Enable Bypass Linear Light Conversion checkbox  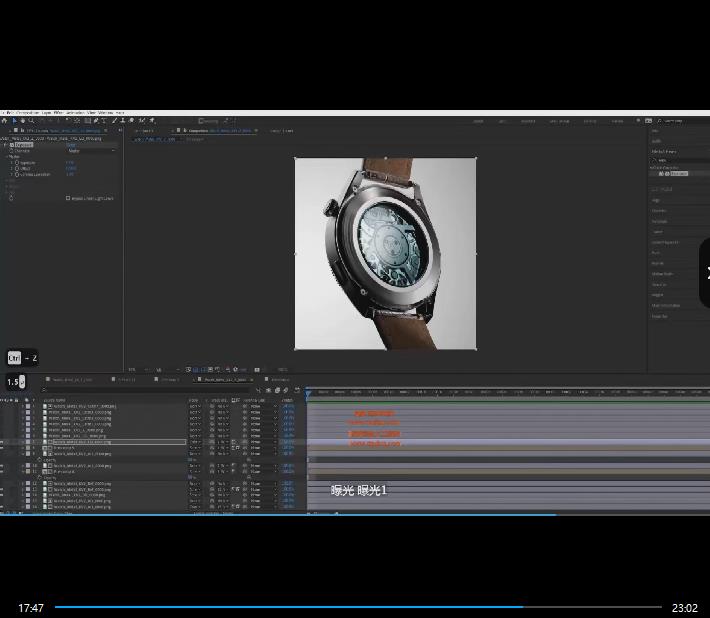pyautogui.click(x=67, y=198)
